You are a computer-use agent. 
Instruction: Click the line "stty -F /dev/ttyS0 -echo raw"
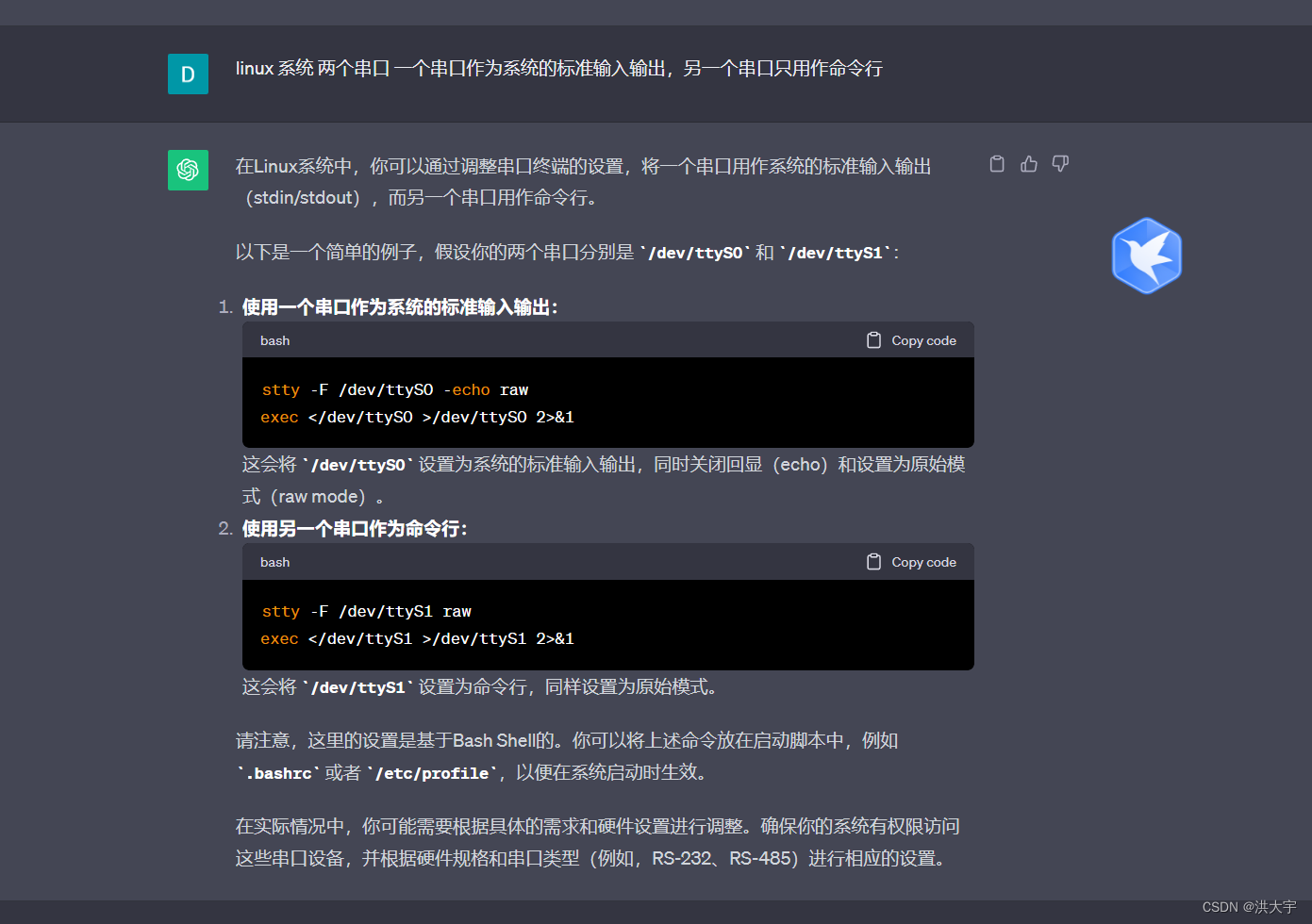click(394, 390)
